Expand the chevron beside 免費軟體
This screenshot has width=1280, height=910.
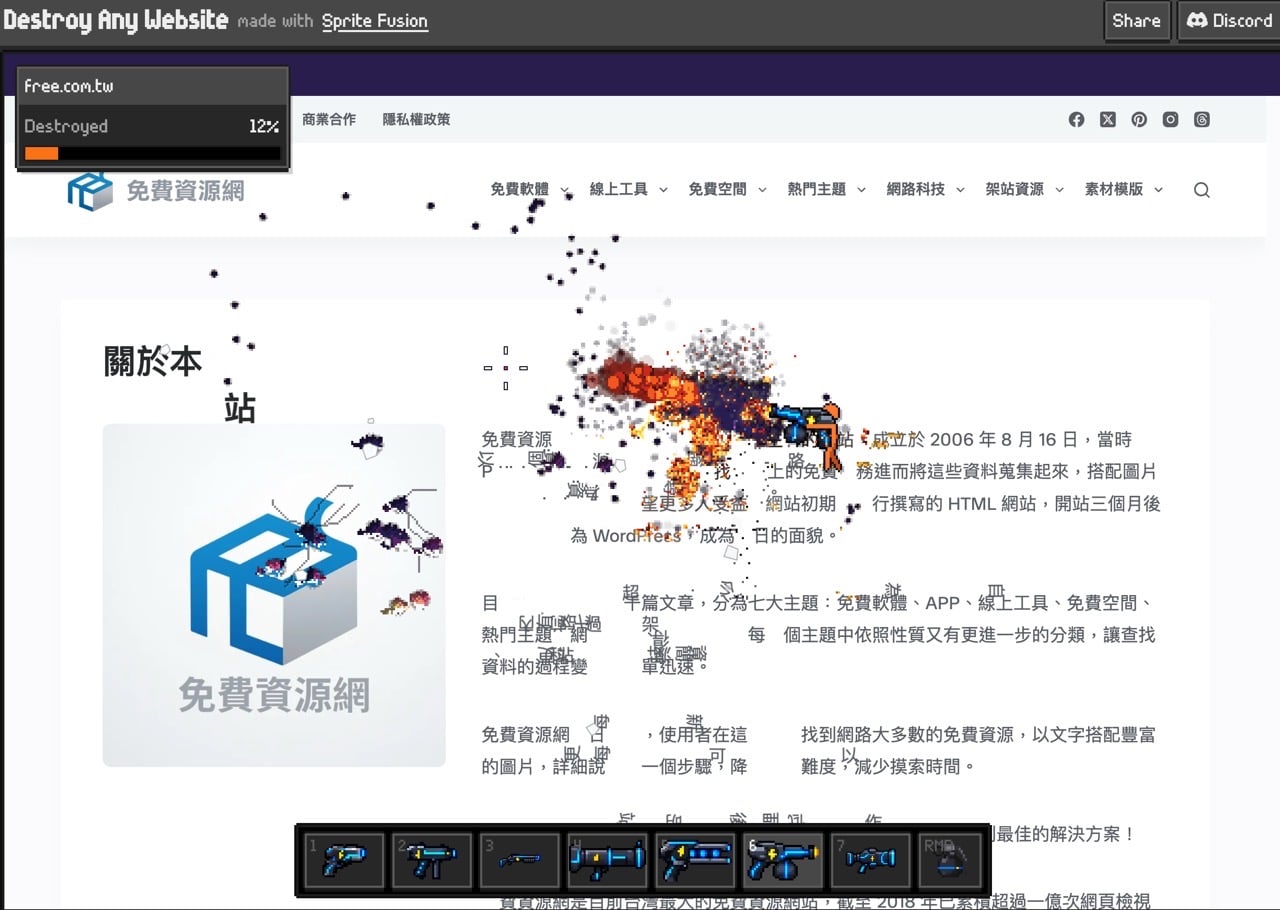click(x=565, y=190)
